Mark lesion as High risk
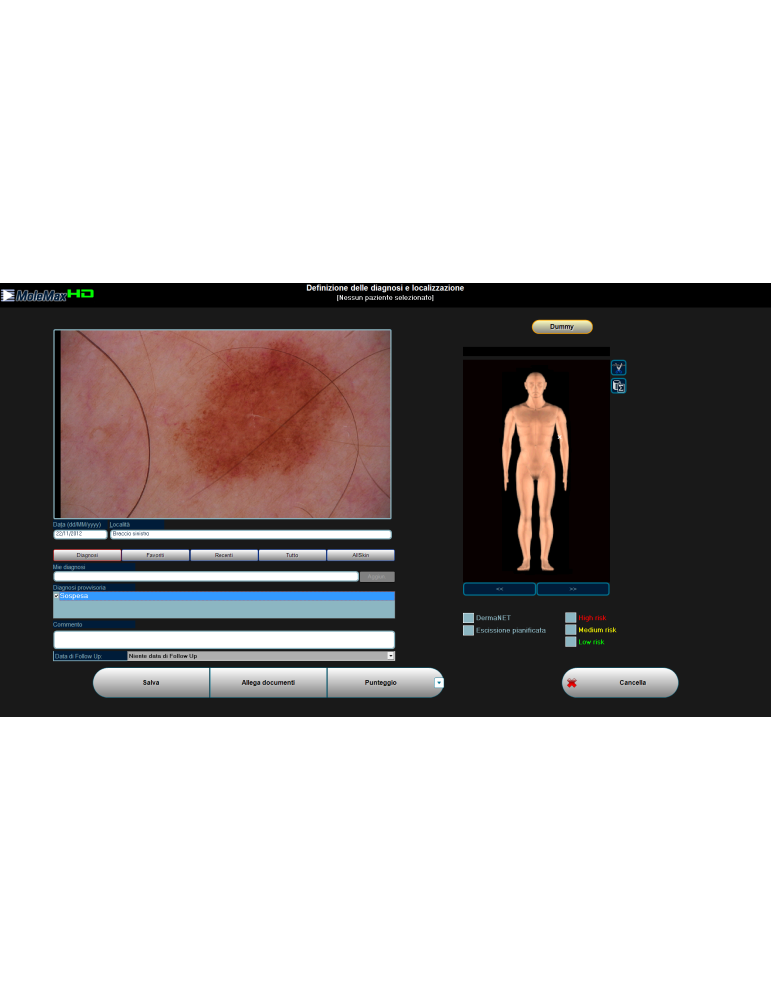Viewport: 771px width, 1000px height. (x=571, y=618)
